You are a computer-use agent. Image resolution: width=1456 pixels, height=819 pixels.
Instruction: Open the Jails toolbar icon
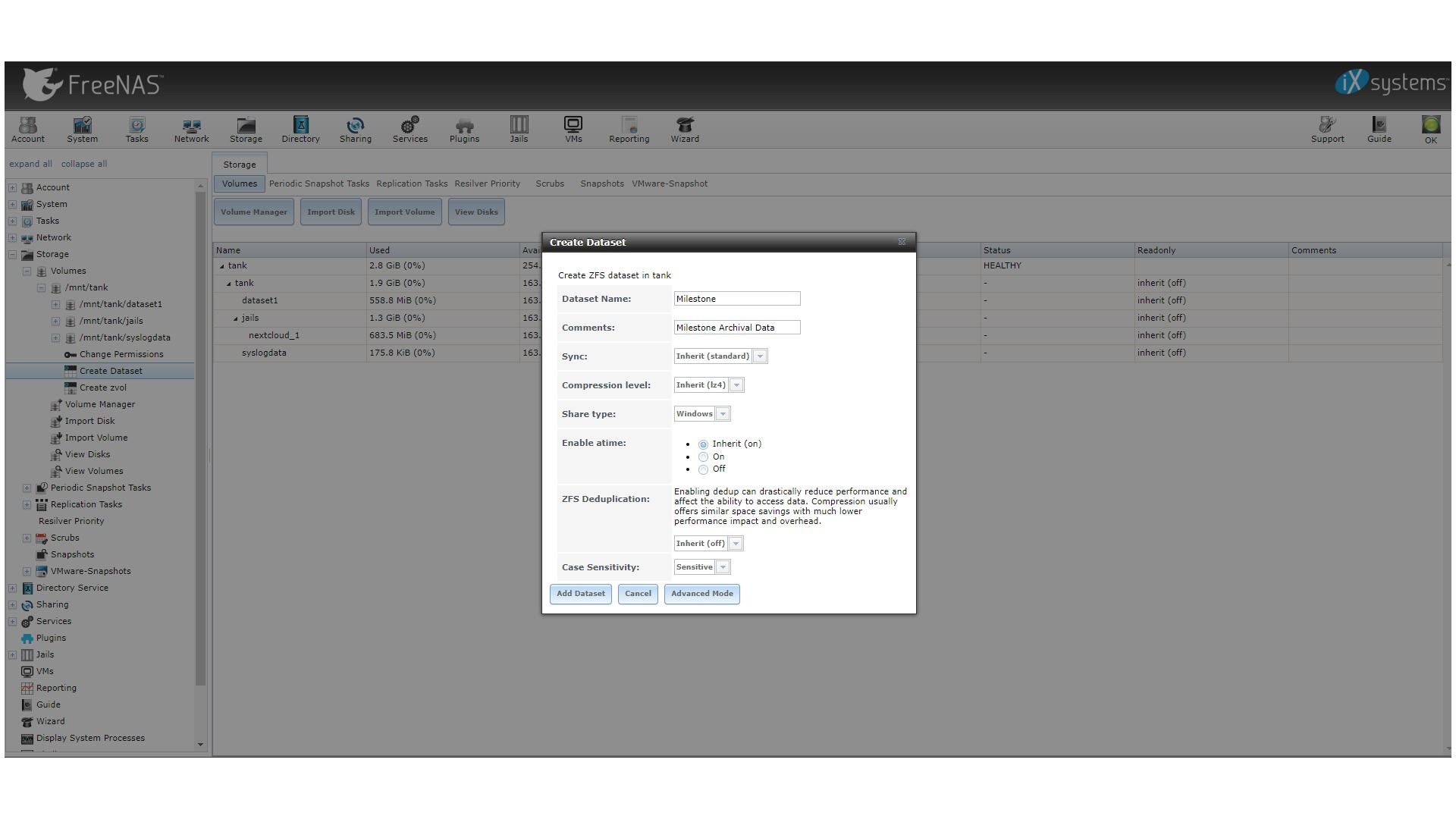(x=519, y=130)
